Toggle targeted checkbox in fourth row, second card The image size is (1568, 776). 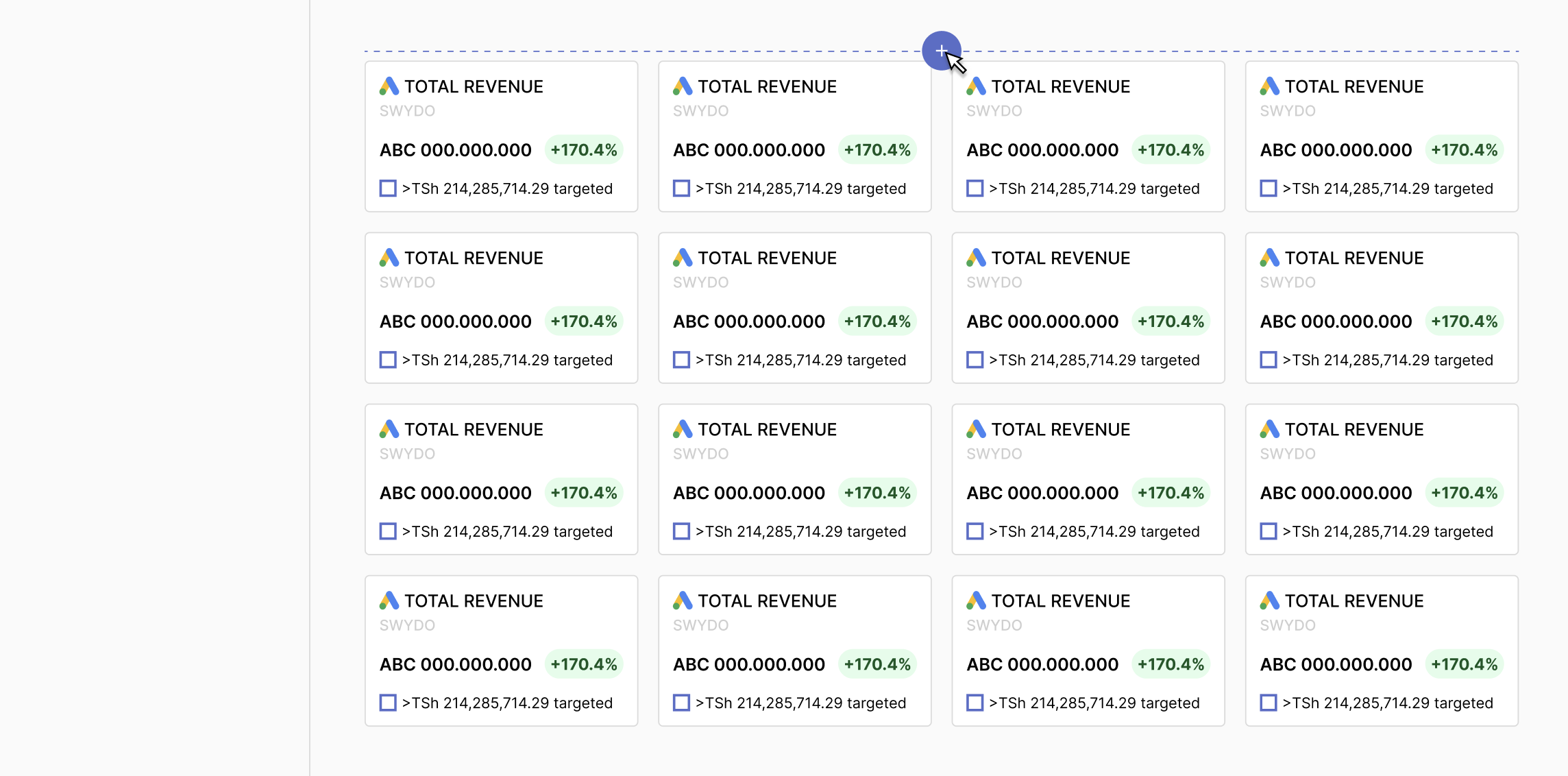point(681,702)
